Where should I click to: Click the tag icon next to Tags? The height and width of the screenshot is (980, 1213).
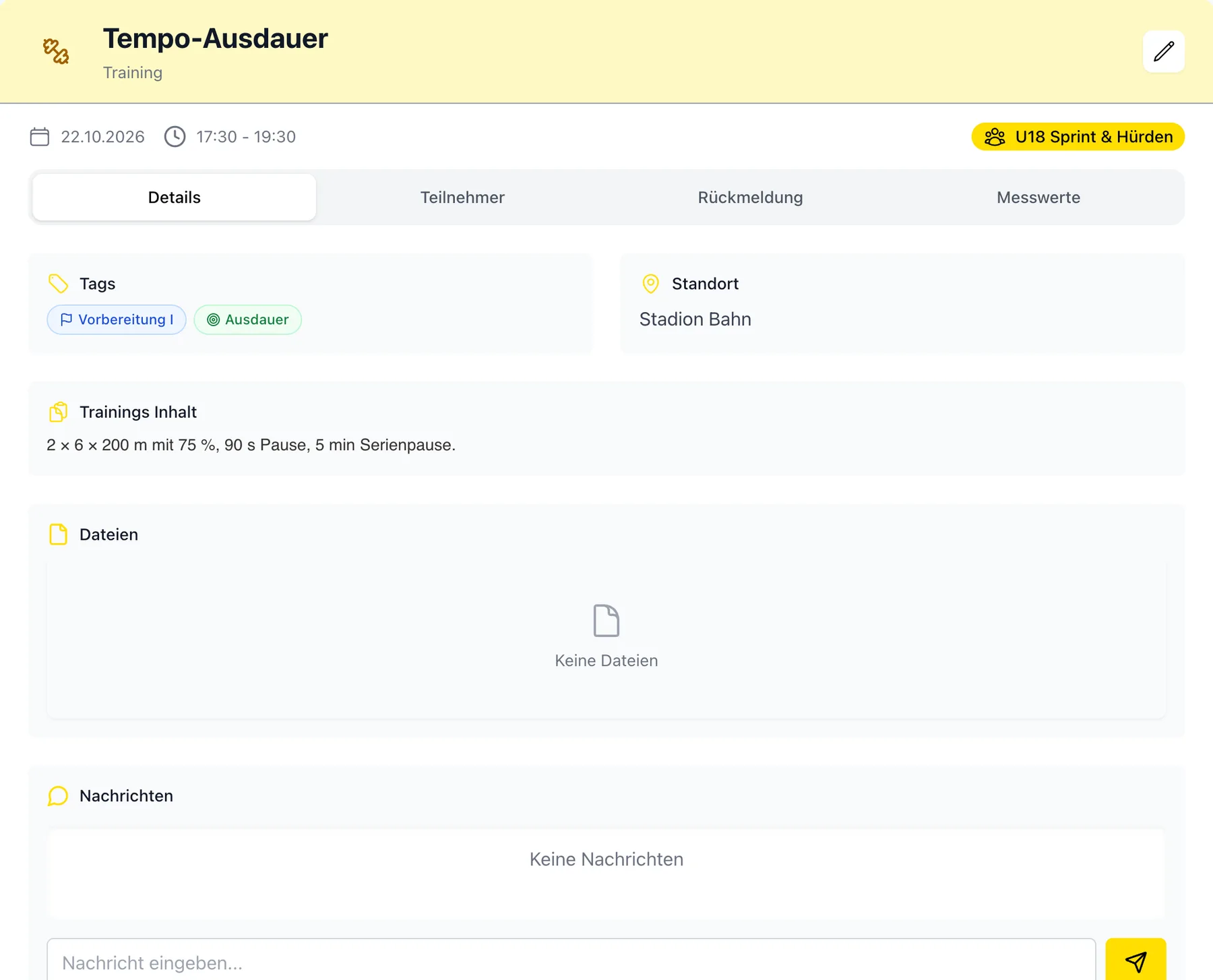[x=59, y=284]
